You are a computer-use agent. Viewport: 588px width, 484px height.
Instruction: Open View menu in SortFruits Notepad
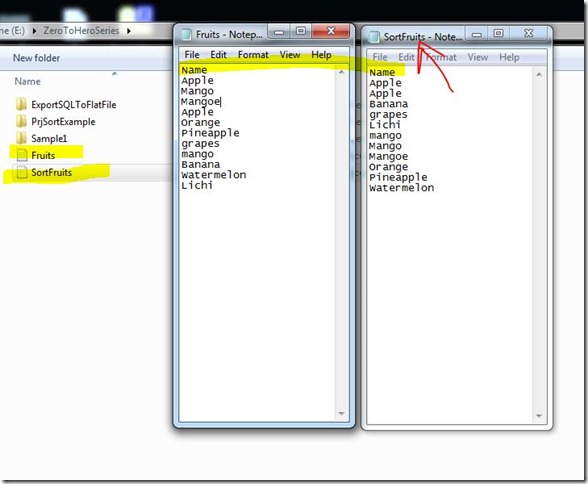[477, 57]
